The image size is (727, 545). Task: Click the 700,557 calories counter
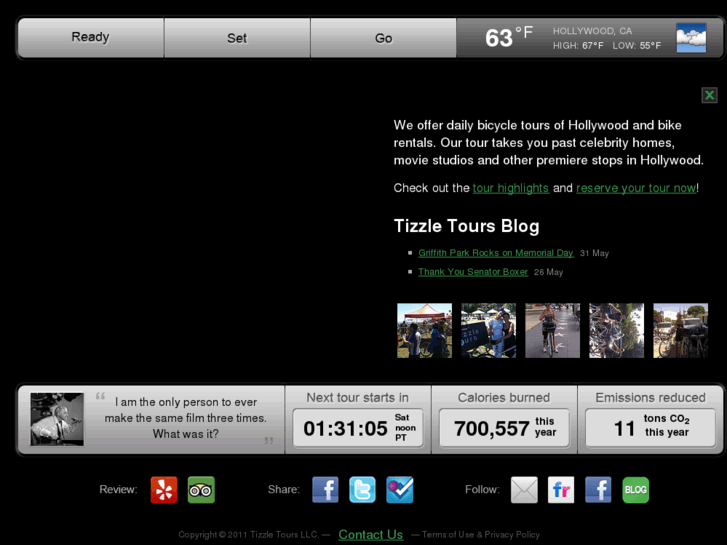tap(504, 428)
